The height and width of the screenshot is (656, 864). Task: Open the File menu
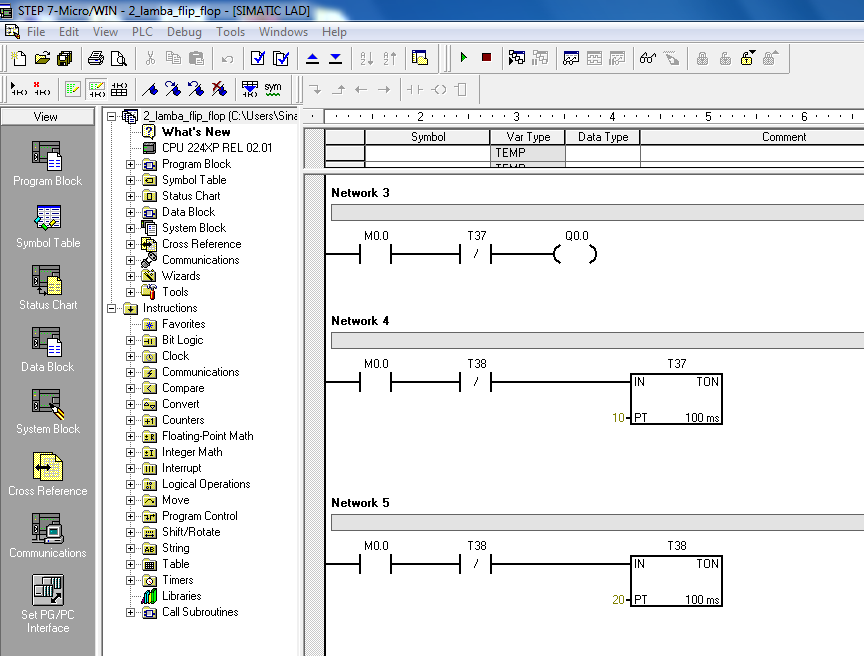point(36,32)
